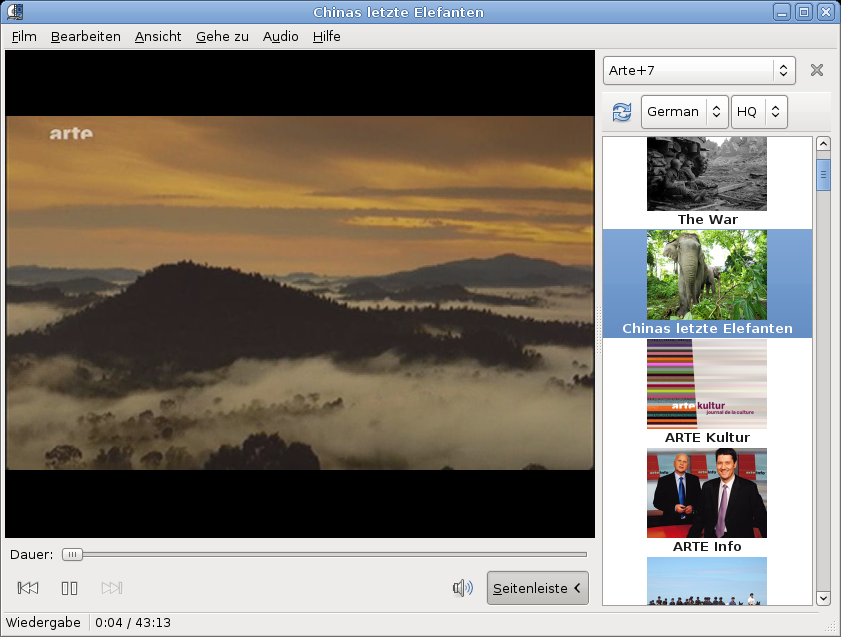Select The War video thumbnail
This screenshot has height=637, width=841.
(707, 174)
